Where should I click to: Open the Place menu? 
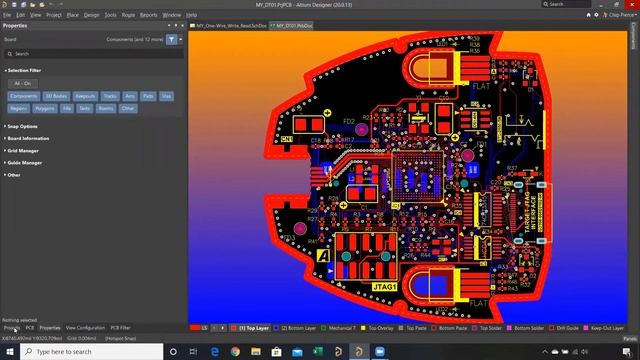73,15
